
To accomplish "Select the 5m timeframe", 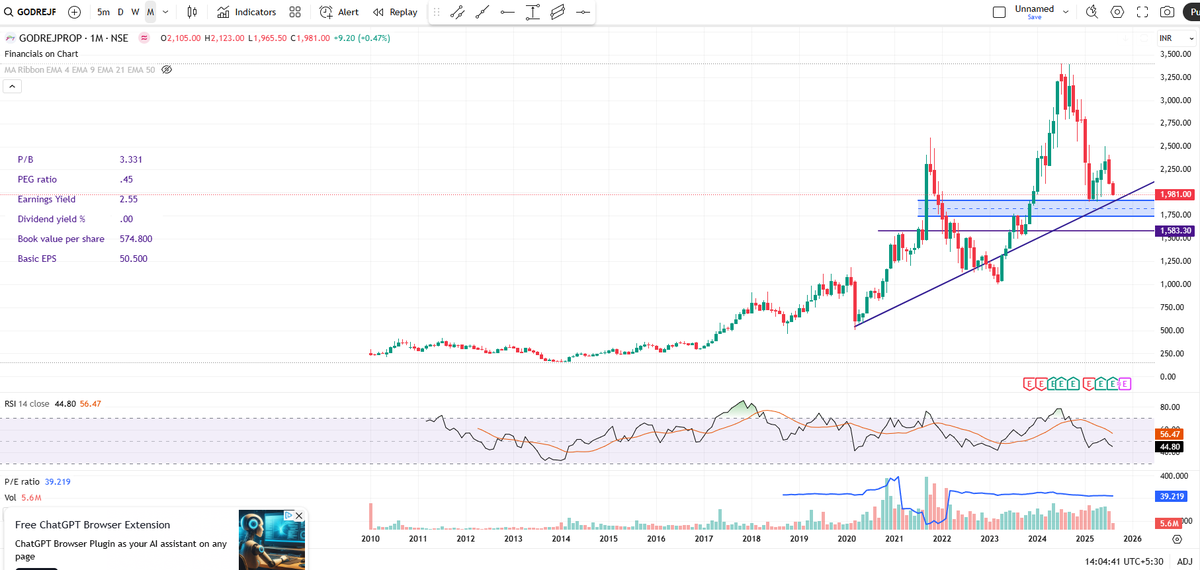I will tap(103, 12).
